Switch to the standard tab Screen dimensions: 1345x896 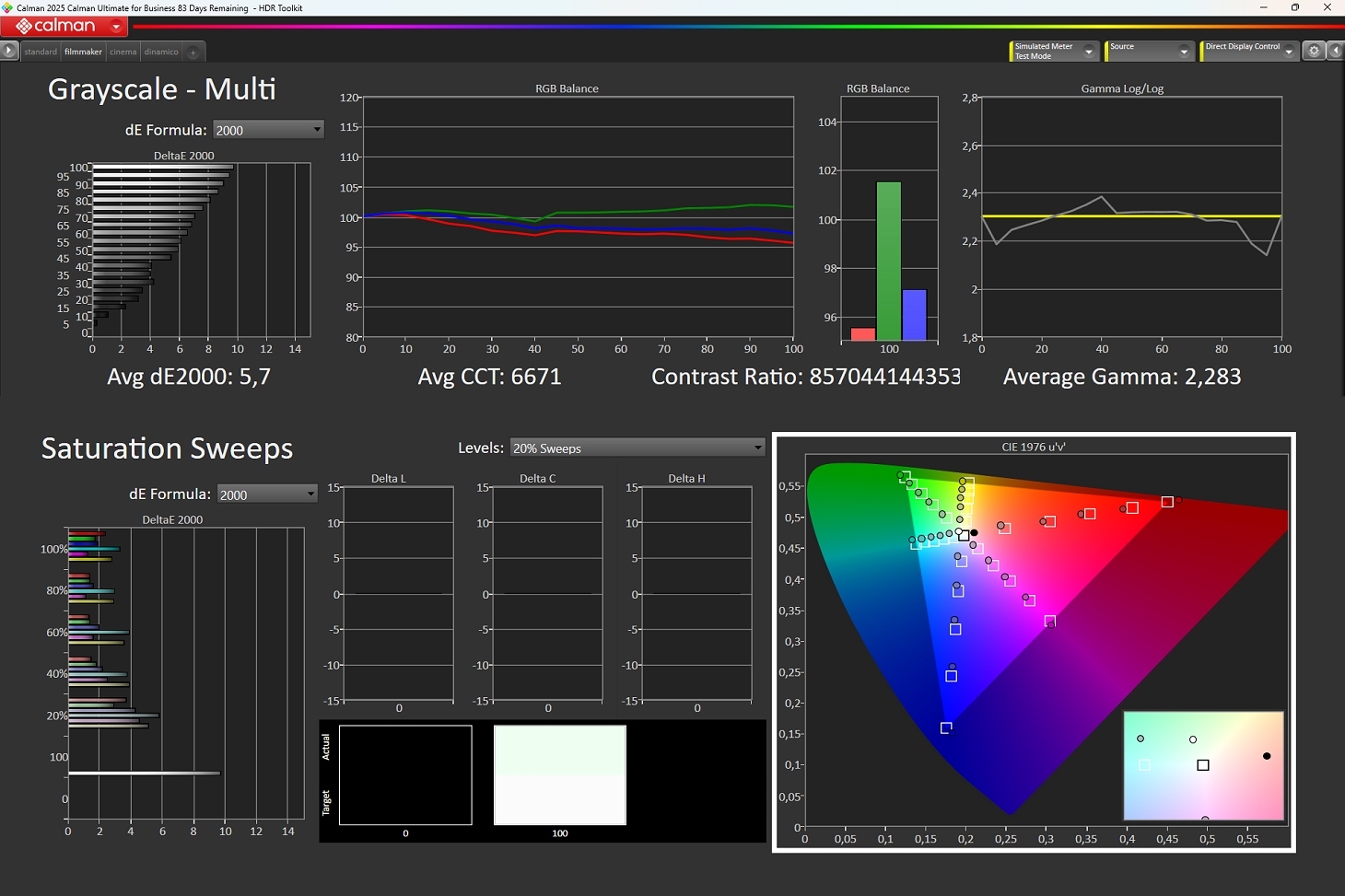coord(41,52)
